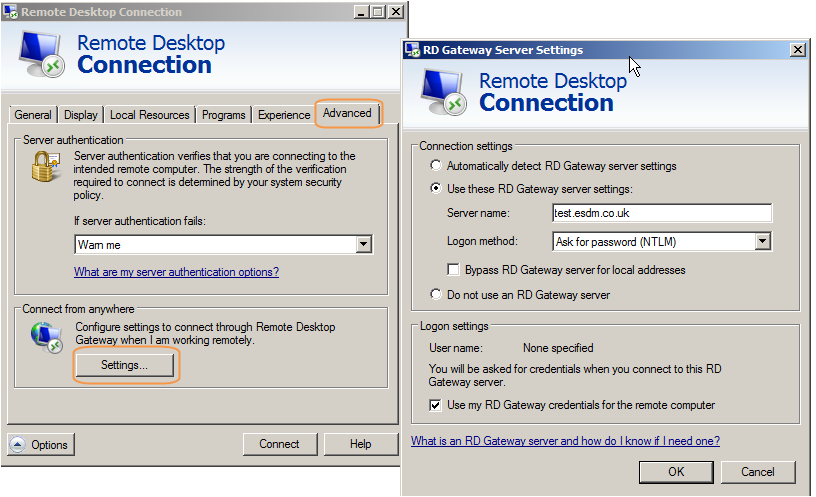
Task: Click the 'User name:' label
Action: (x=456, y=348)
